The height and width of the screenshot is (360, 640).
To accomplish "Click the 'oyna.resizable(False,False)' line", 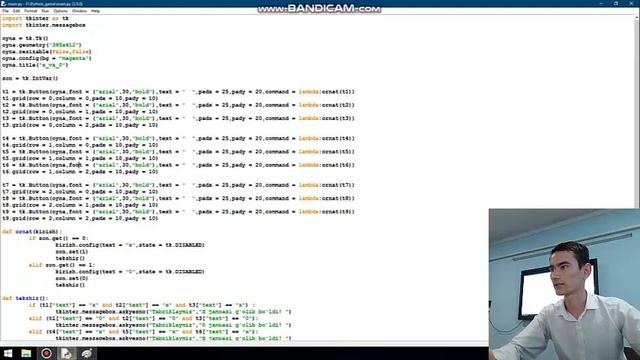I will (47, 52).
